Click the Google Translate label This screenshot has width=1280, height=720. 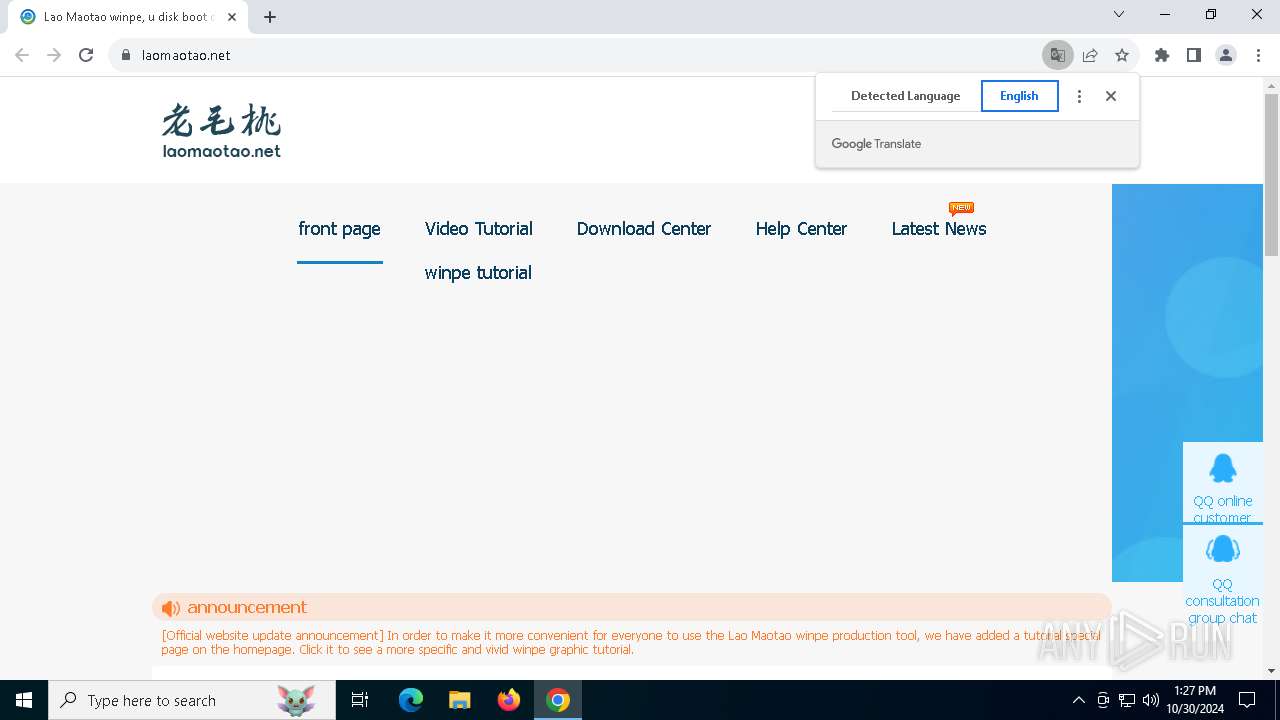876,144
